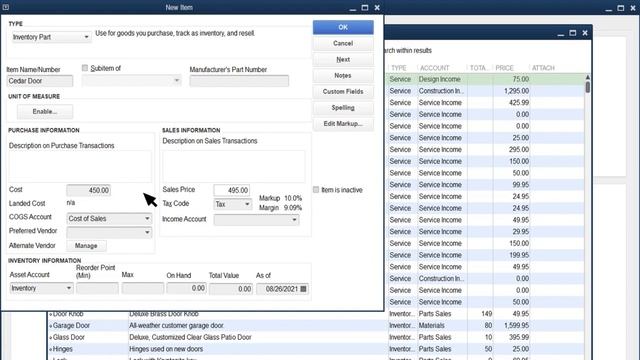Click the Cancel button
The image size is (640, 360).
click(343, 43)
